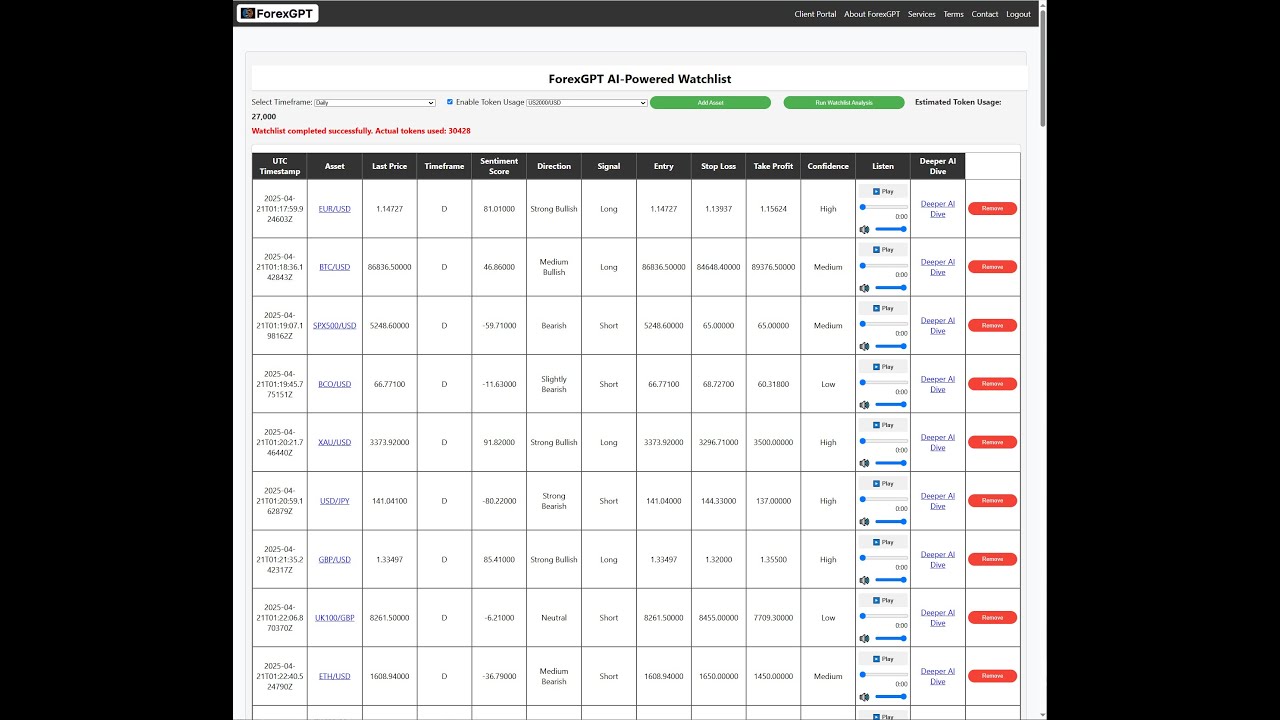Open the Contact navigation item
Image resolution: width=1280 pixels, height=720 pixels.
coord(985,14)
